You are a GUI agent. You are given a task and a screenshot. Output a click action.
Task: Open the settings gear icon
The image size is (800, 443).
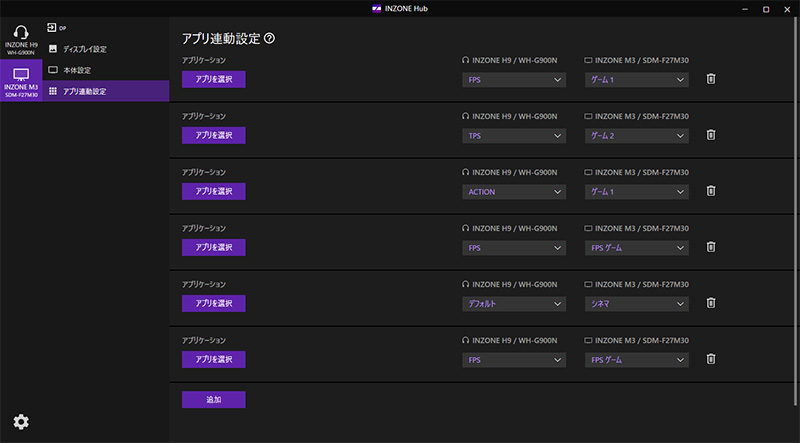(x=21, y=422)
